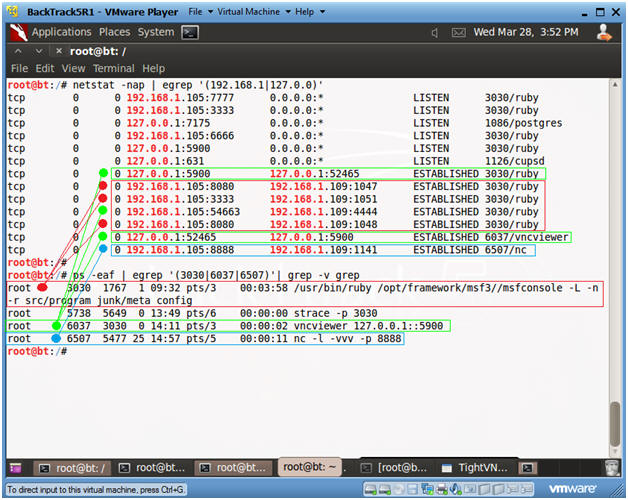Click the first hard disk device icon

click(370, 489)
